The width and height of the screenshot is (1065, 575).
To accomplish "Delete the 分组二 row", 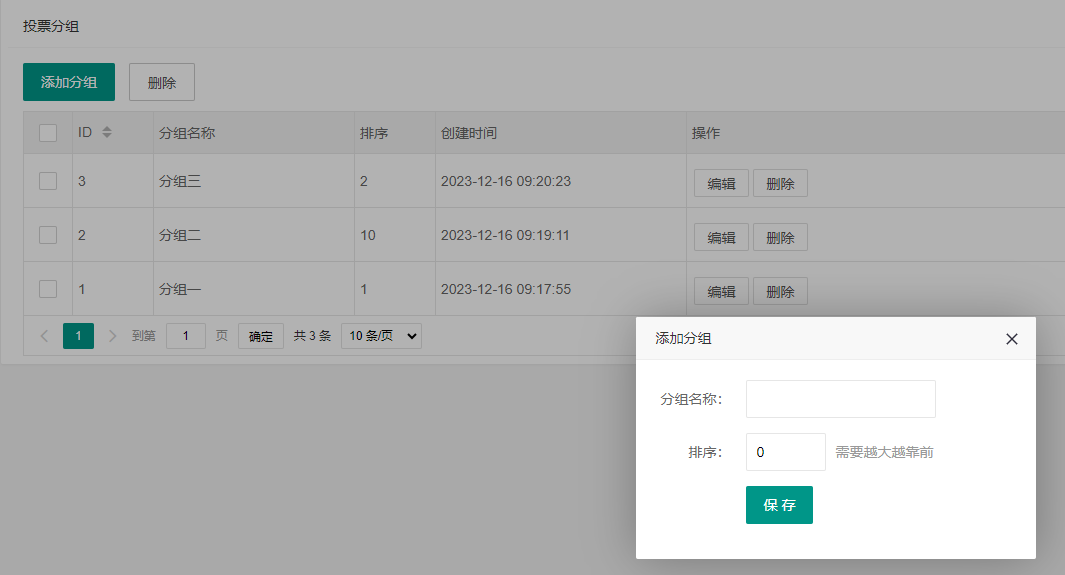I will (x=780, y=237).
